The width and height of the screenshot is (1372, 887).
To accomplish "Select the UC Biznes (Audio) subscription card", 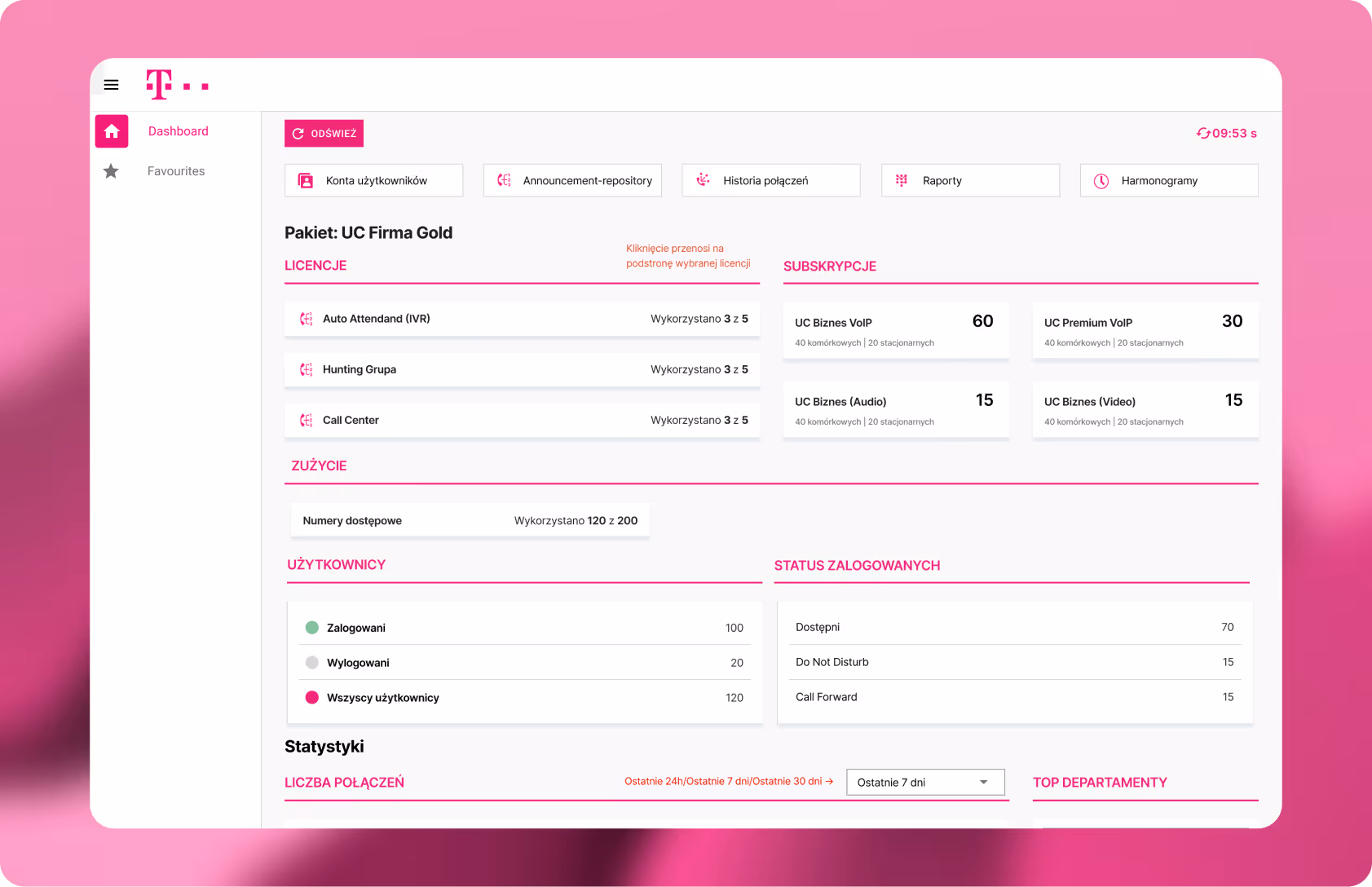I will coord(896,409).
